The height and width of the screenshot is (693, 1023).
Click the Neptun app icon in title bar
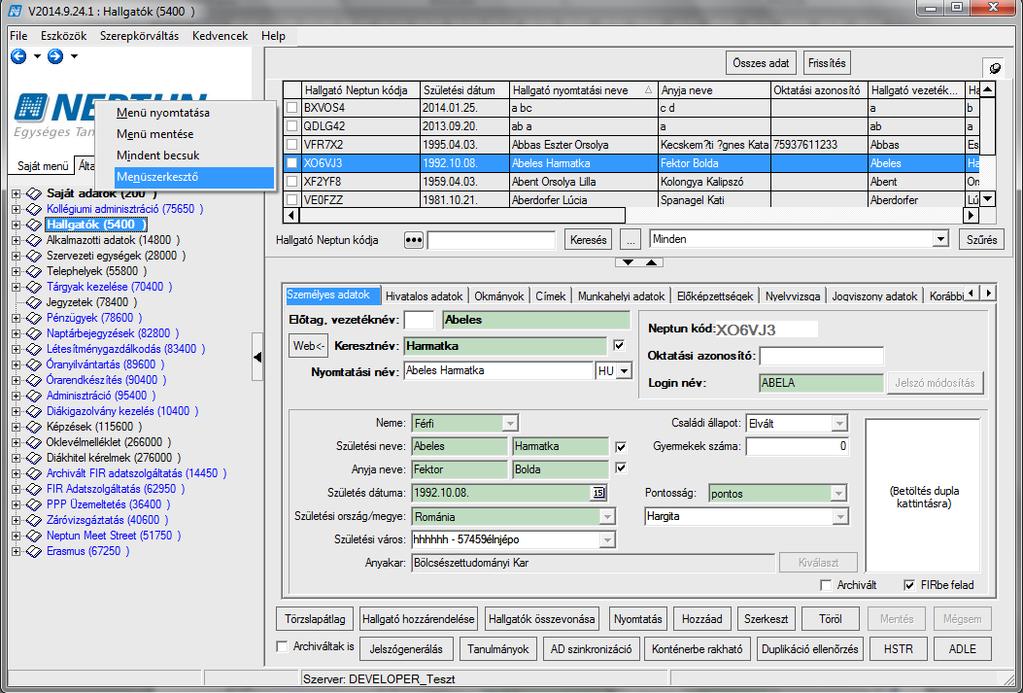(x=14, y=11)
